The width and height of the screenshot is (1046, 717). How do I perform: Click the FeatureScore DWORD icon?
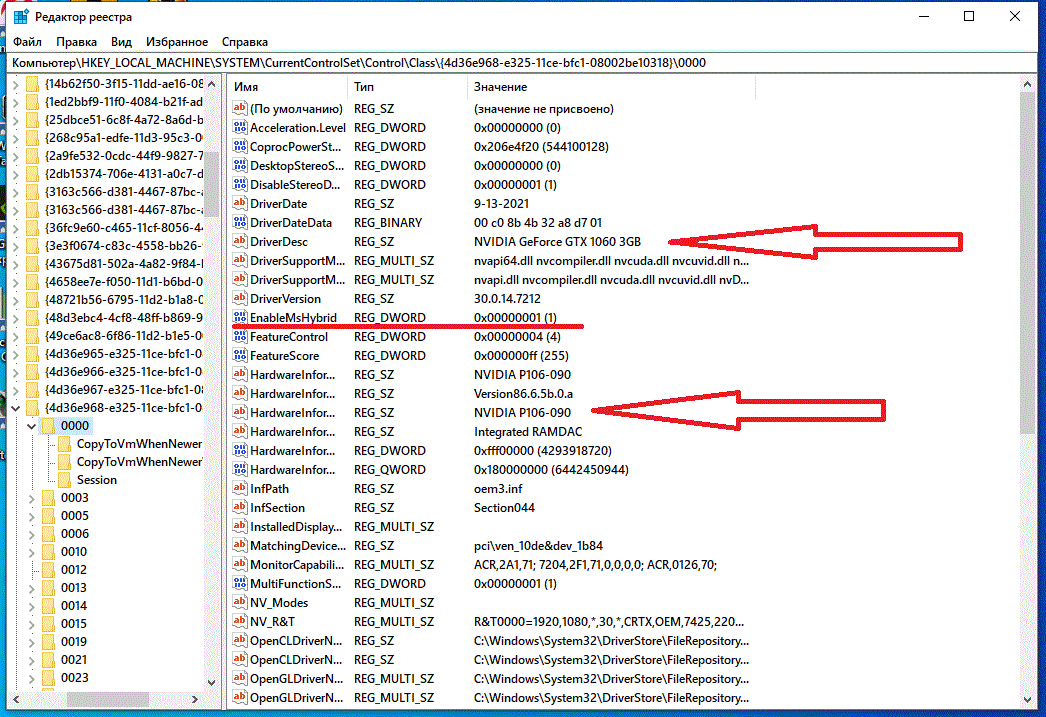[x=239, y=355]
